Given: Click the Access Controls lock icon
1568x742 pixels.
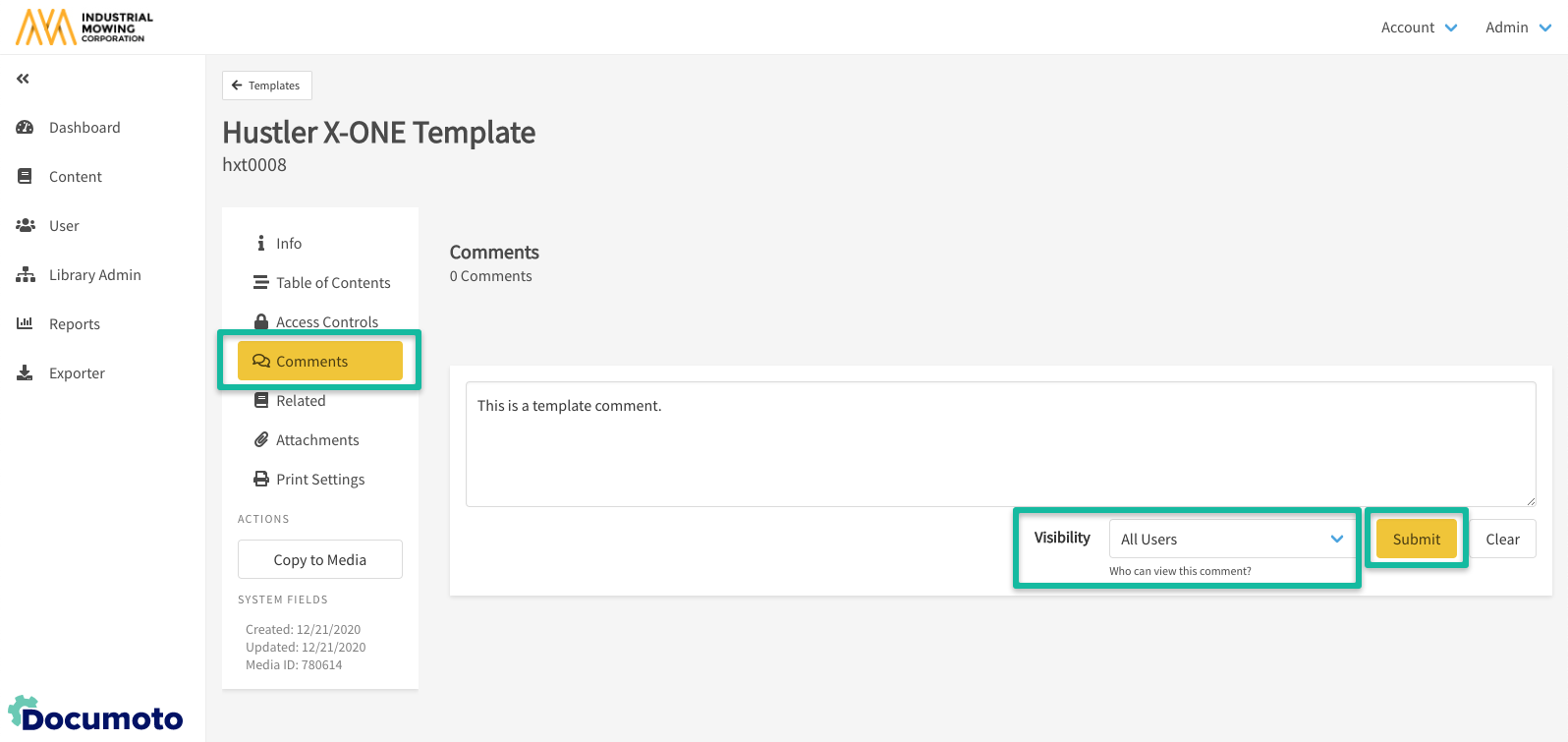Looking at the screenshot, I should point(261,321).
